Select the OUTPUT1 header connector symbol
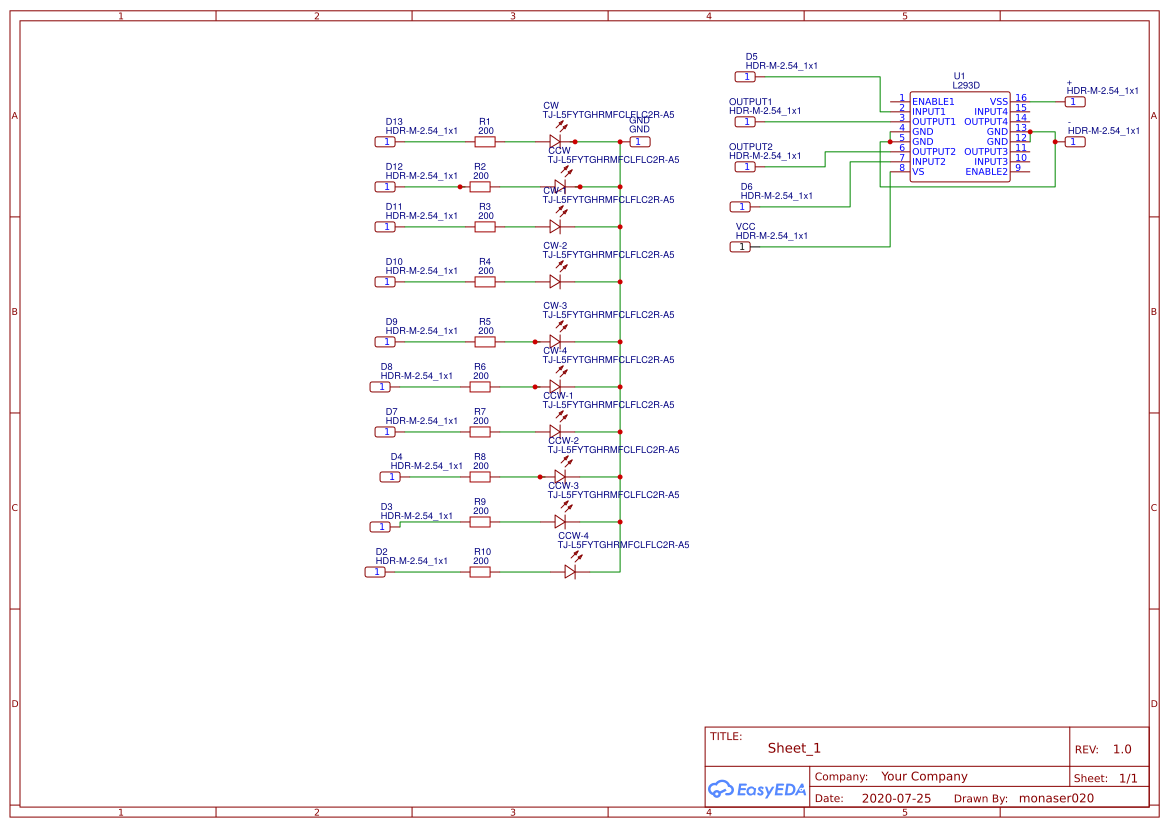1170x828 pixels. point(744,121)
